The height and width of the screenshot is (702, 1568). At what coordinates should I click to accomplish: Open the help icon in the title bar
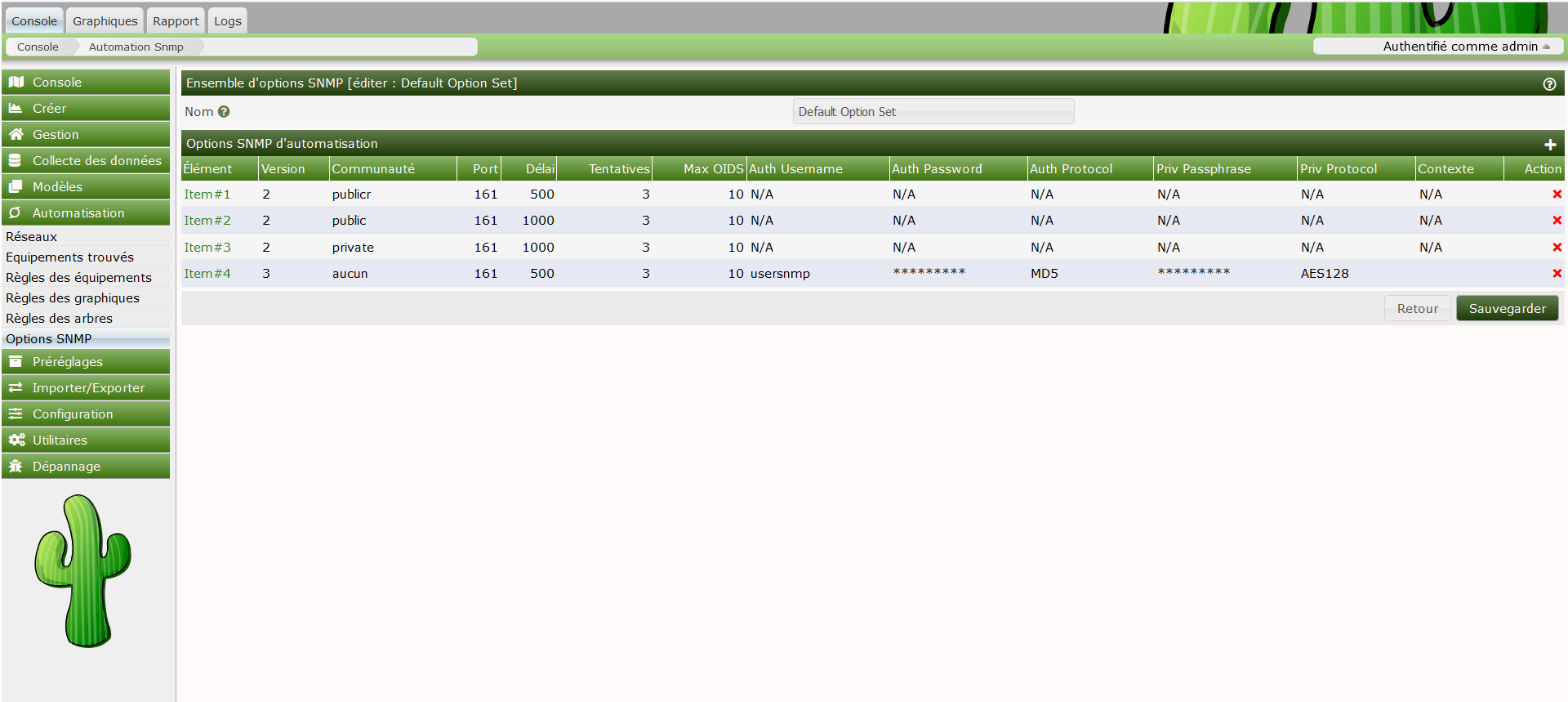(x=1548, y=84)
